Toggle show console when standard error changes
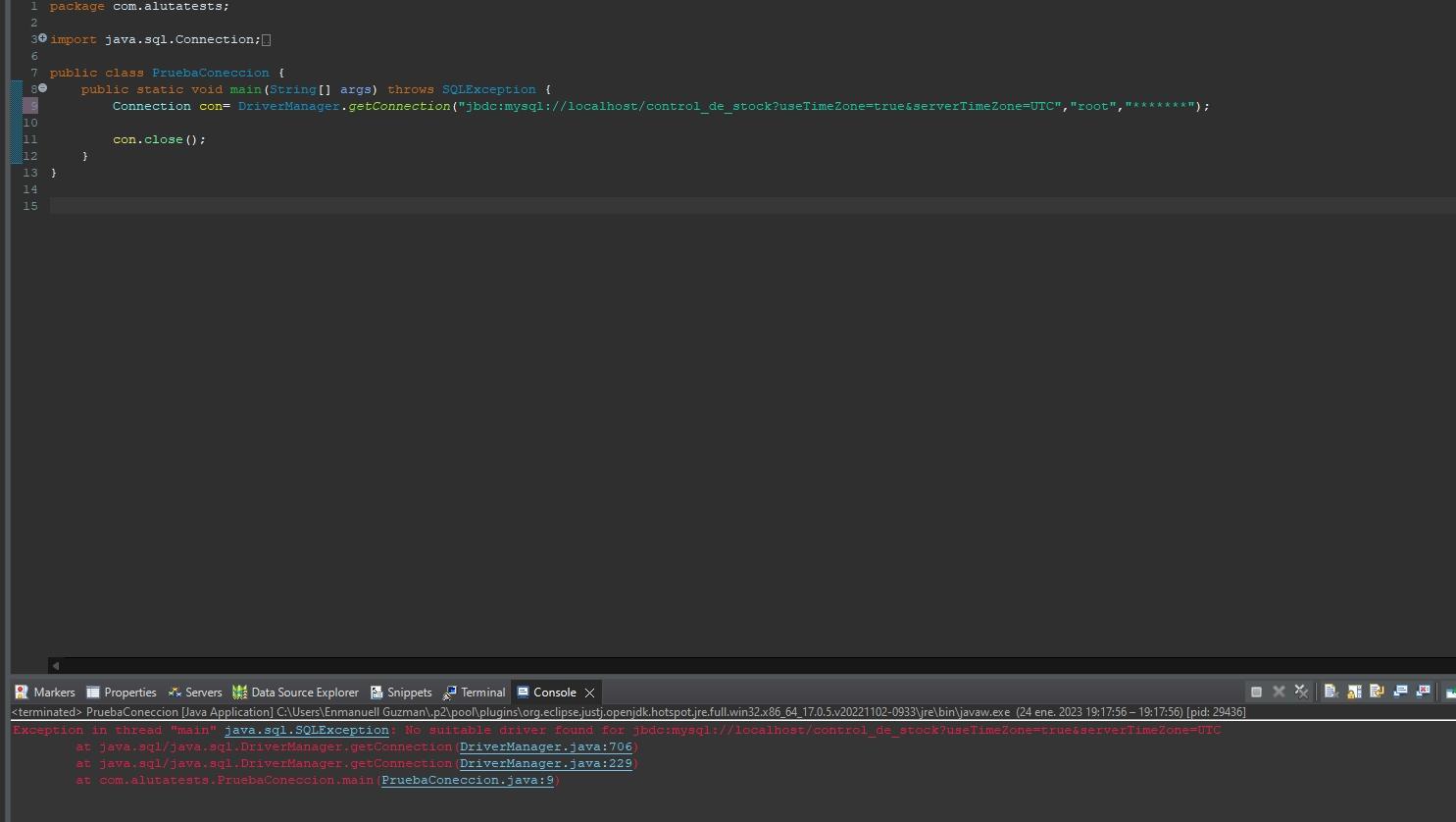The image size is (1456, 822). pos(1423,692)
